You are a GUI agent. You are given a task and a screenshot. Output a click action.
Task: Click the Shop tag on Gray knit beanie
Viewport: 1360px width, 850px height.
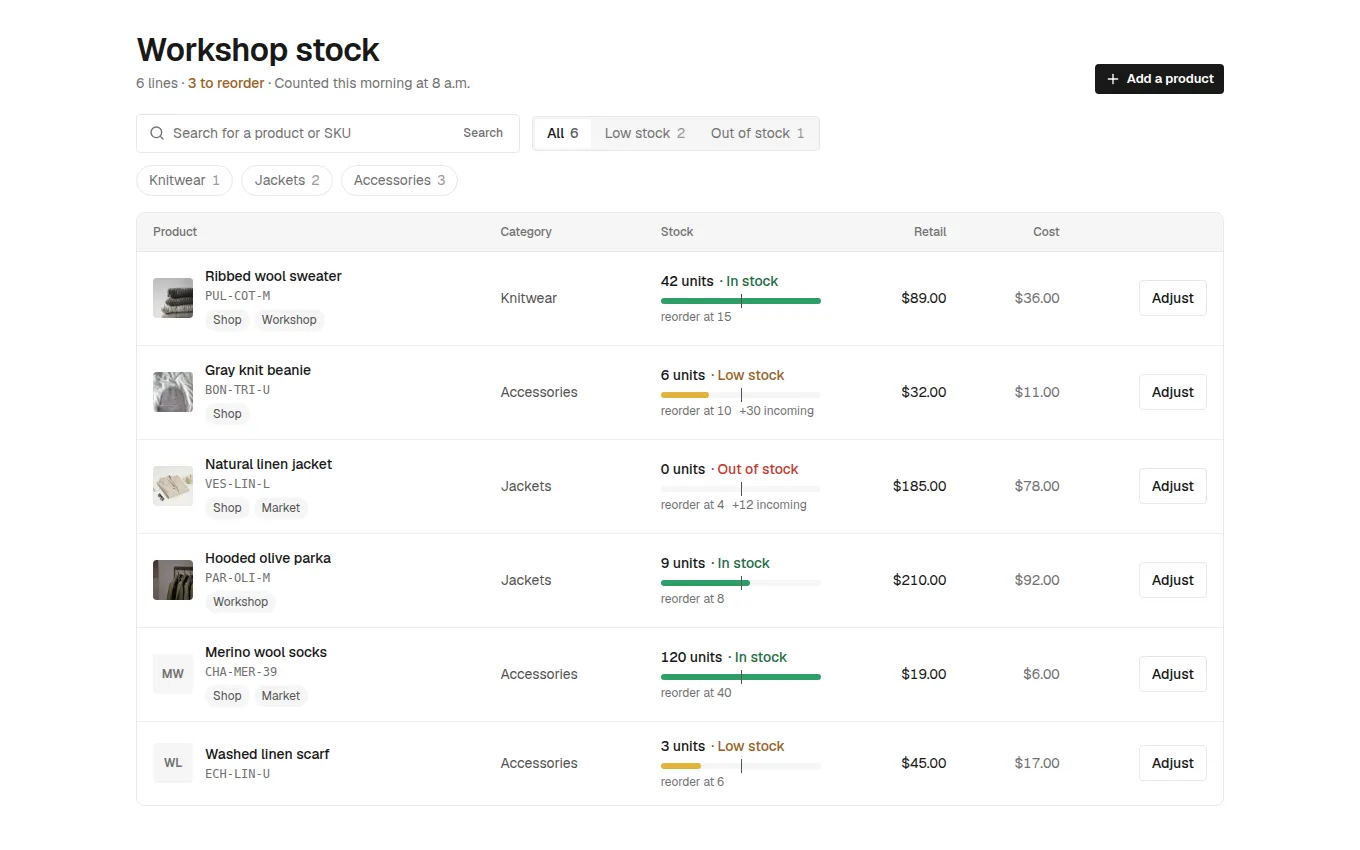point(227,414)
